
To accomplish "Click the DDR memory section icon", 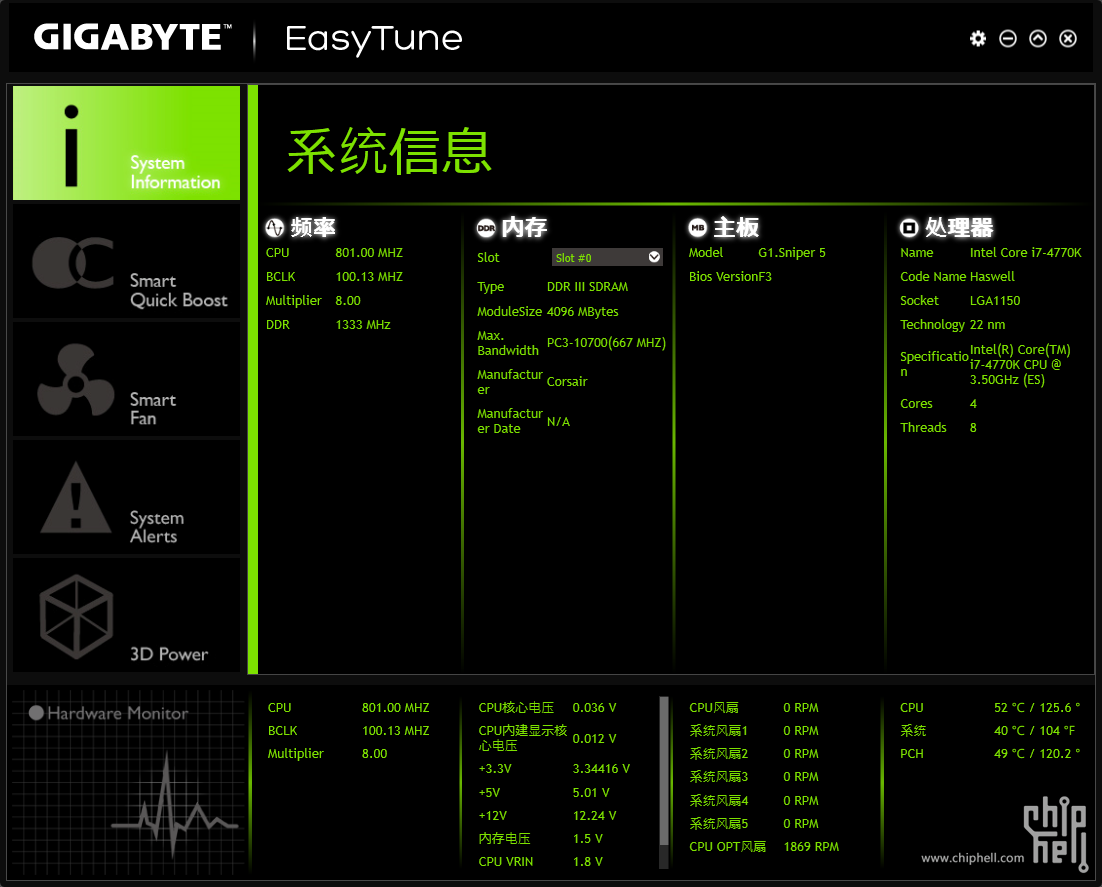I will [x=486, y=228].
